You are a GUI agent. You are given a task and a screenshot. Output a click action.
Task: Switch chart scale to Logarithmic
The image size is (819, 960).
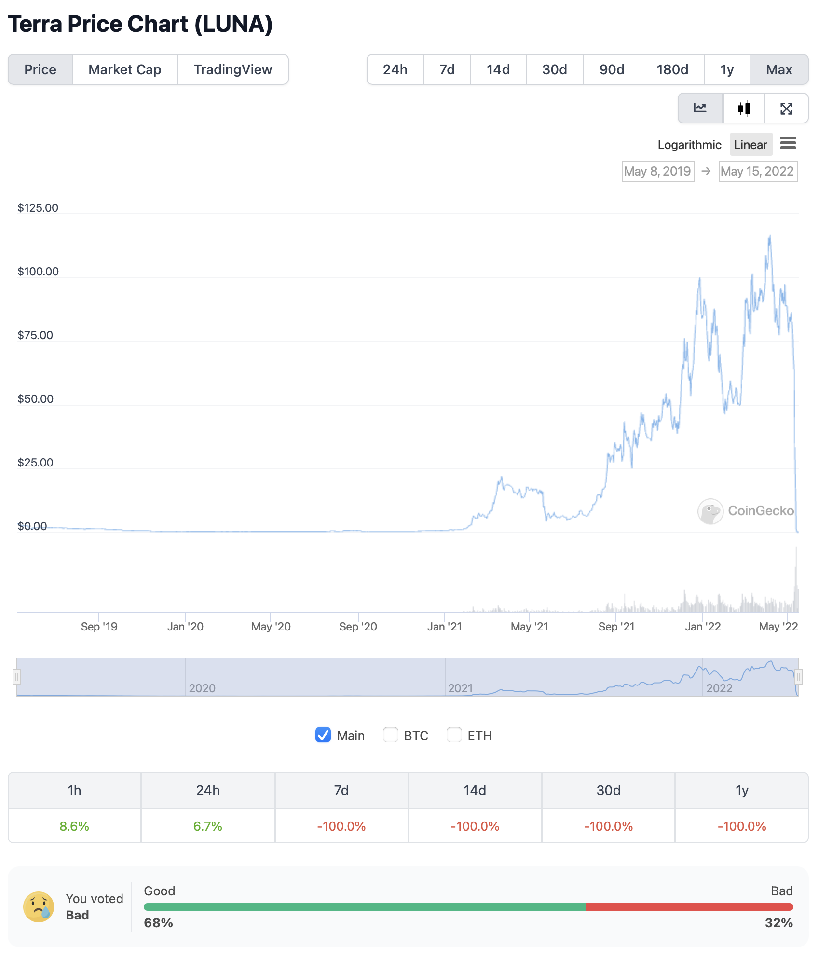[689, 145]
